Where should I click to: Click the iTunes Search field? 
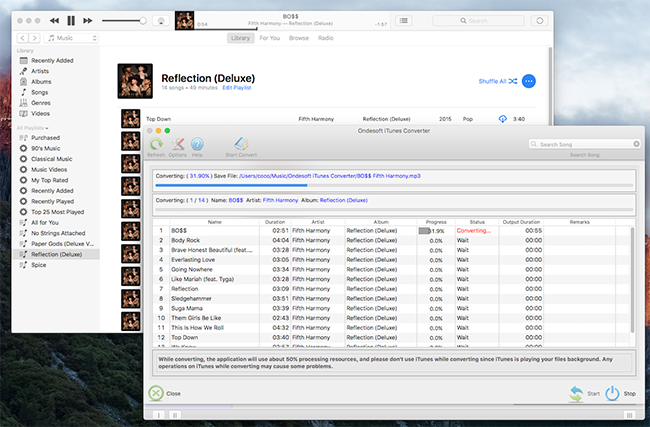click(x=478, y=21)
